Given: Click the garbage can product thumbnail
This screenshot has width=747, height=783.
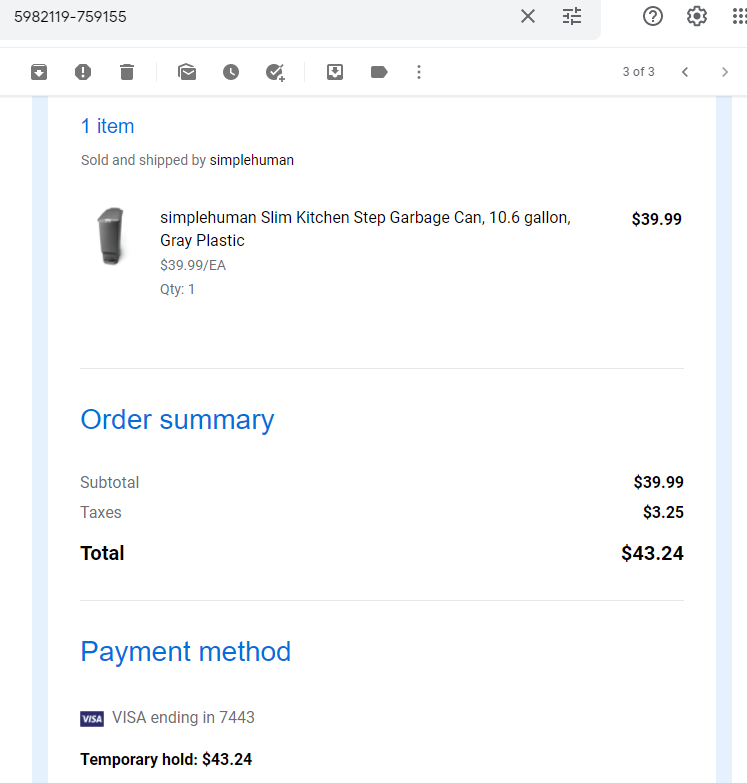Looking at the screenshot, I should [112, 236].
